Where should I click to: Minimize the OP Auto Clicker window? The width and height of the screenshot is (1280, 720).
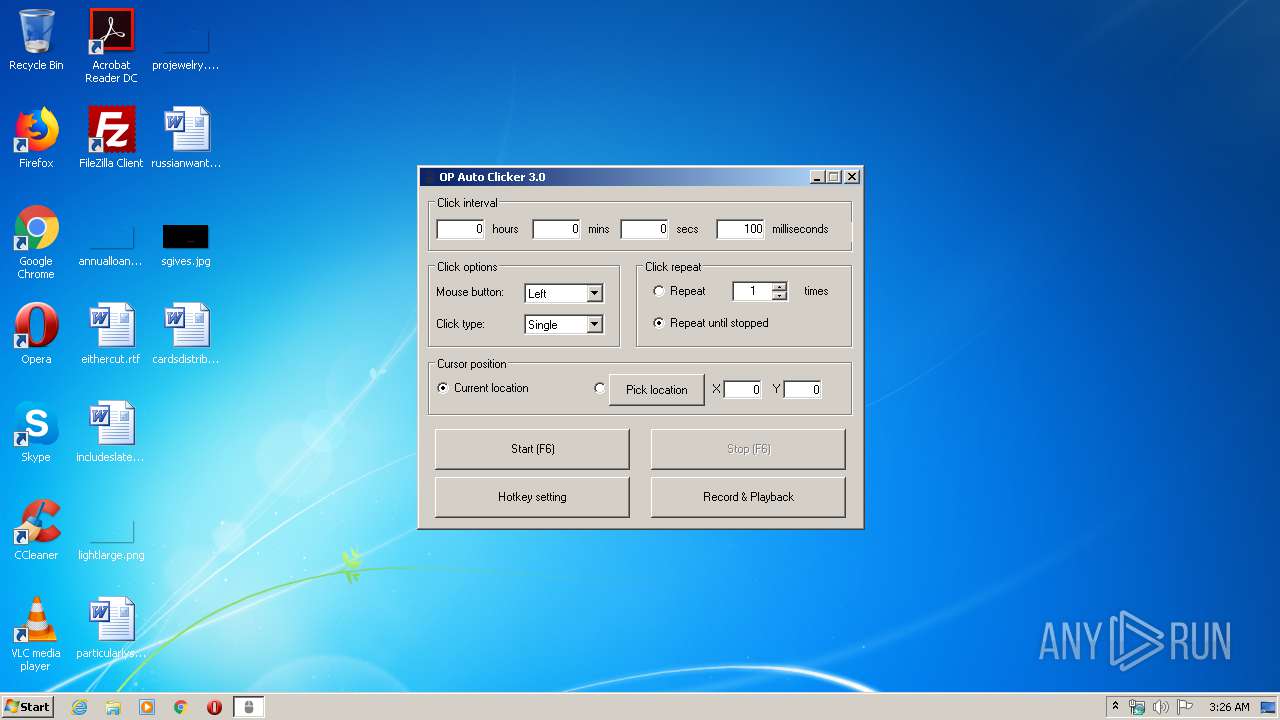coord(817,177)
